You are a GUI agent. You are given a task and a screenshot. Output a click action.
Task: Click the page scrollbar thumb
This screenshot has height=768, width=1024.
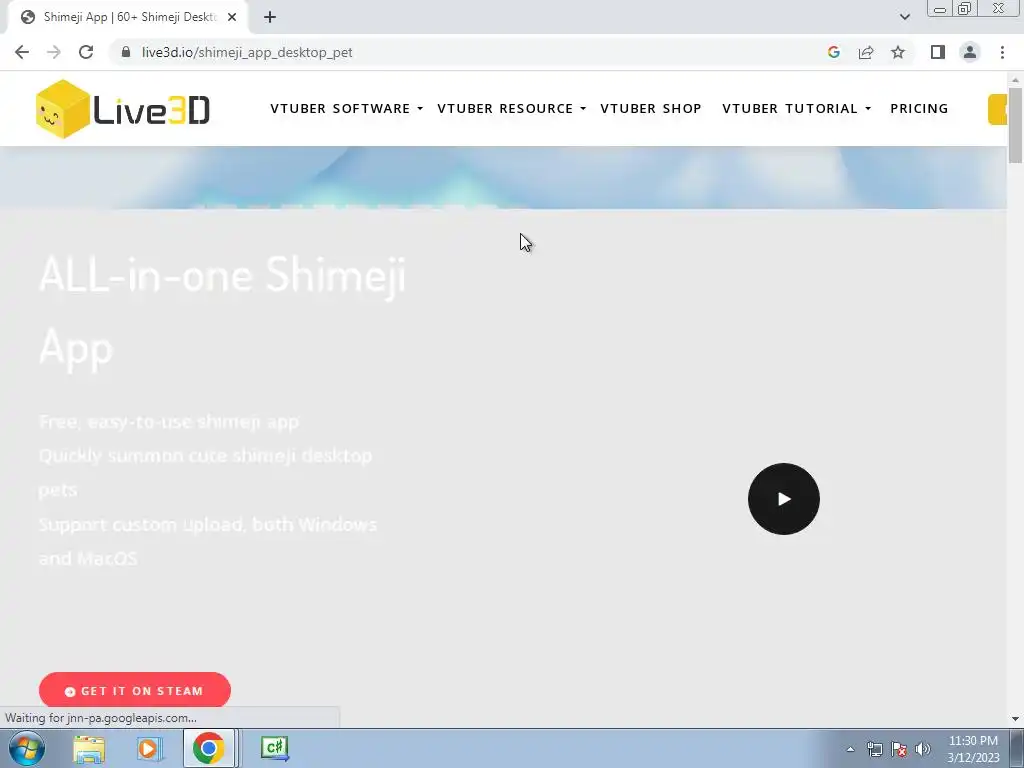pos(1015,125)
